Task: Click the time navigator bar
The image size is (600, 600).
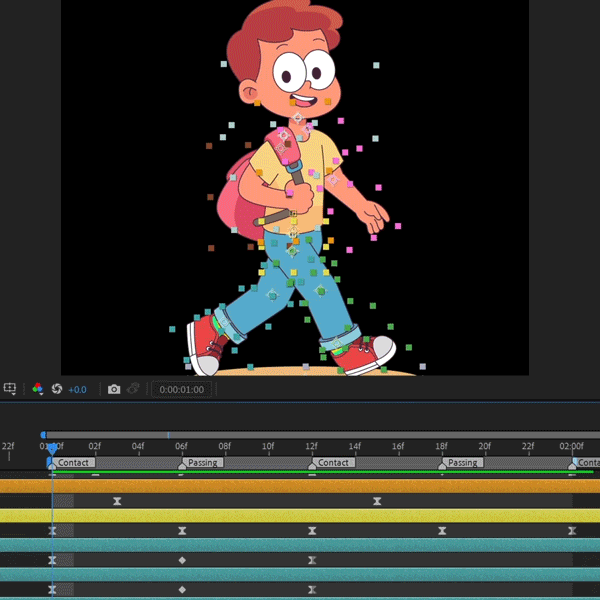Action: pos(323,435)
